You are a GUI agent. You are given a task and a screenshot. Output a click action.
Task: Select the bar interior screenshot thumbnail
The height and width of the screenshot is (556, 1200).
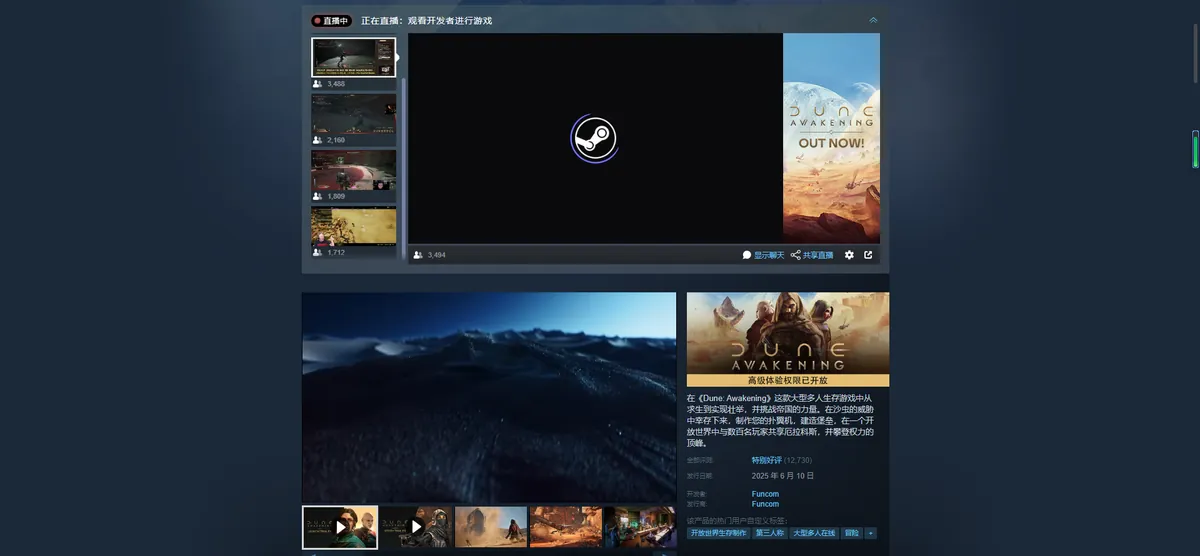click(x=641, y=527)
